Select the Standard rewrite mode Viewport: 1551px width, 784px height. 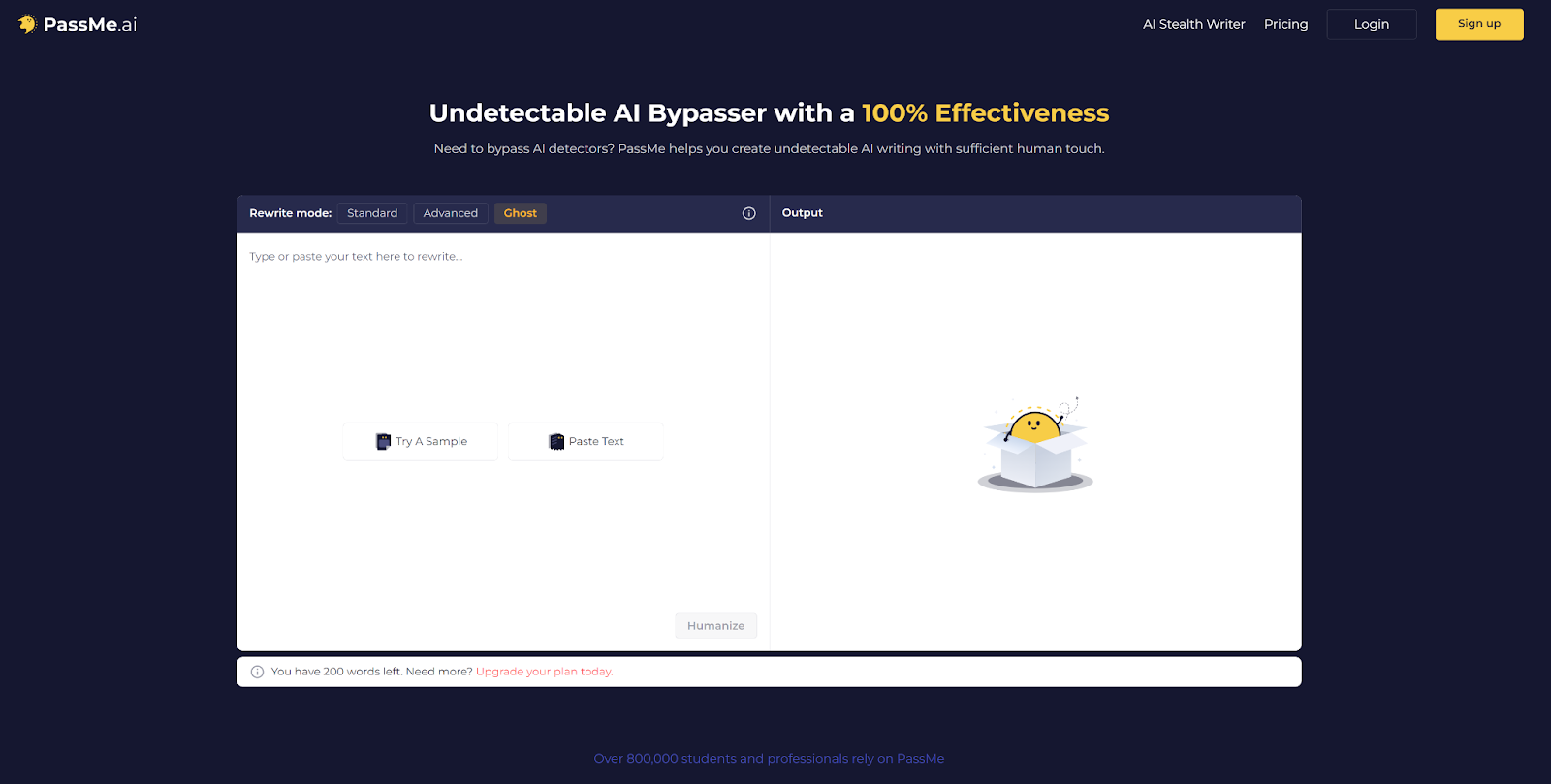(x=372, y=213)
